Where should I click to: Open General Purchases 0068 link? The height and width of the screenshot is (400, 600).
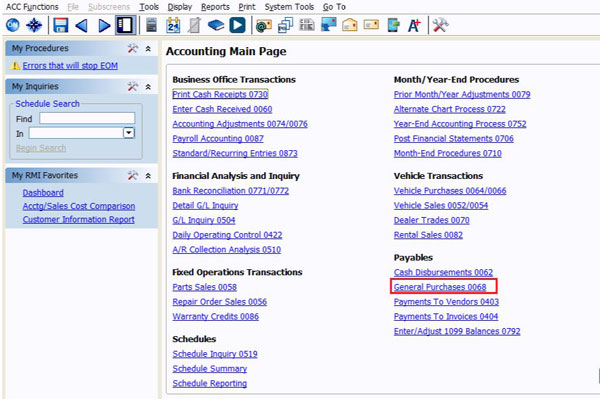(x=440, y=287)
